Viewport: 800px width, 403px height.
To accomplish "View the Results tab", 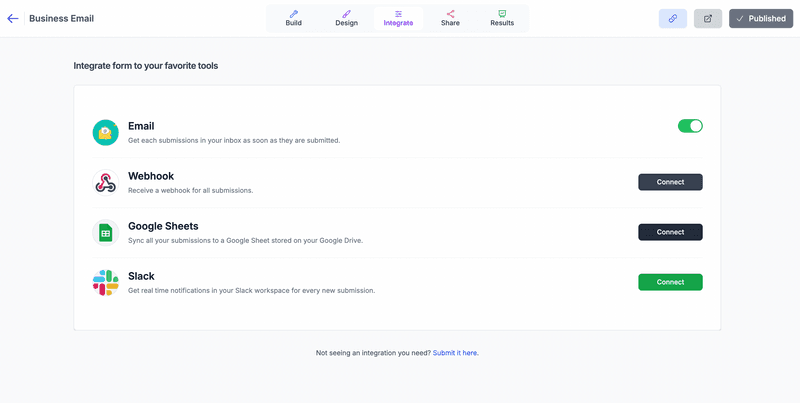I will coord(502,18).
